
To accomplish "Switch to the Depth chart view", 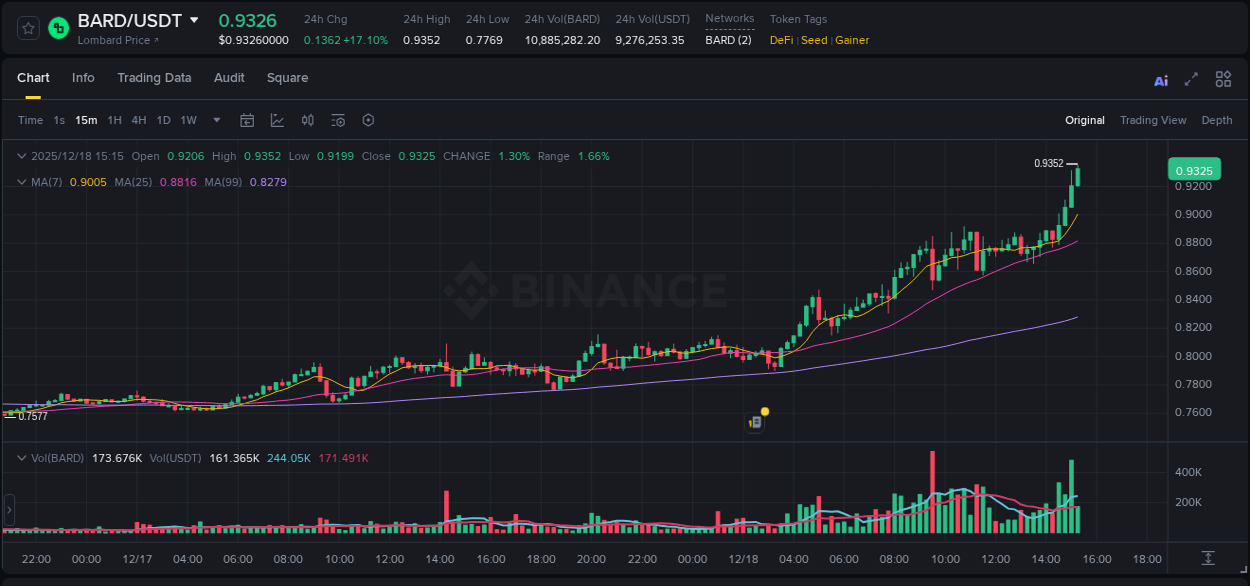I will click(x=1217, y=120).
